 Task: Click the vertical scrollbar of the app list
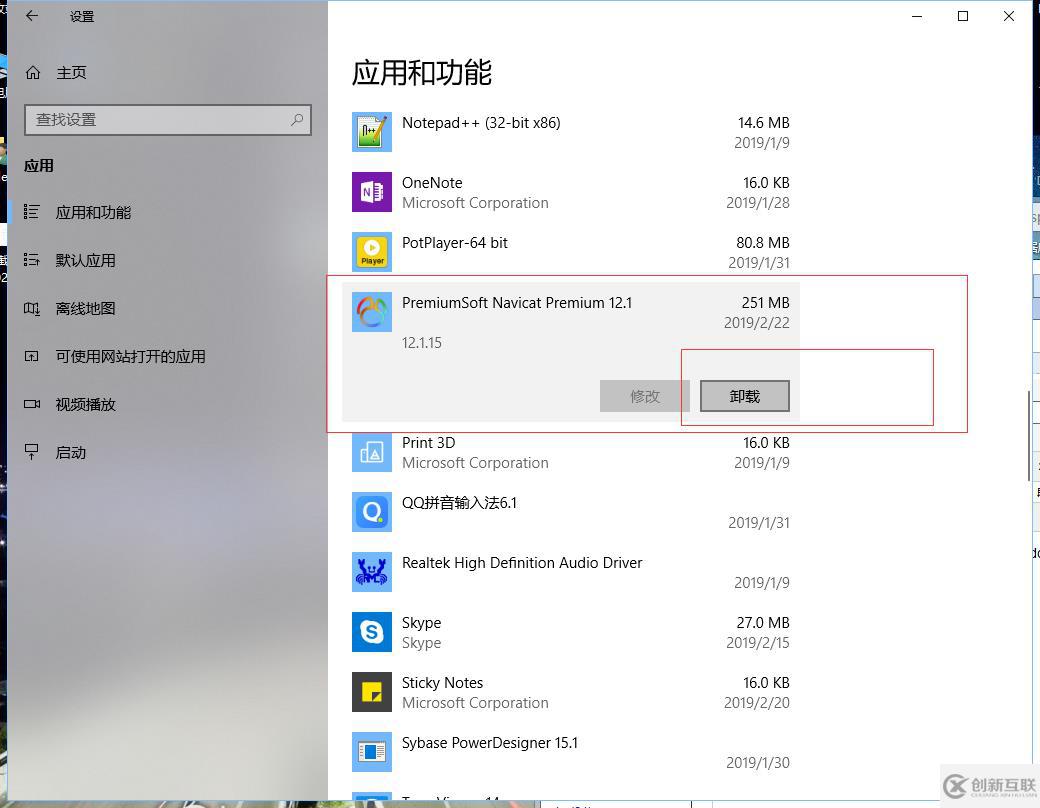click(x=1029, y=436)
